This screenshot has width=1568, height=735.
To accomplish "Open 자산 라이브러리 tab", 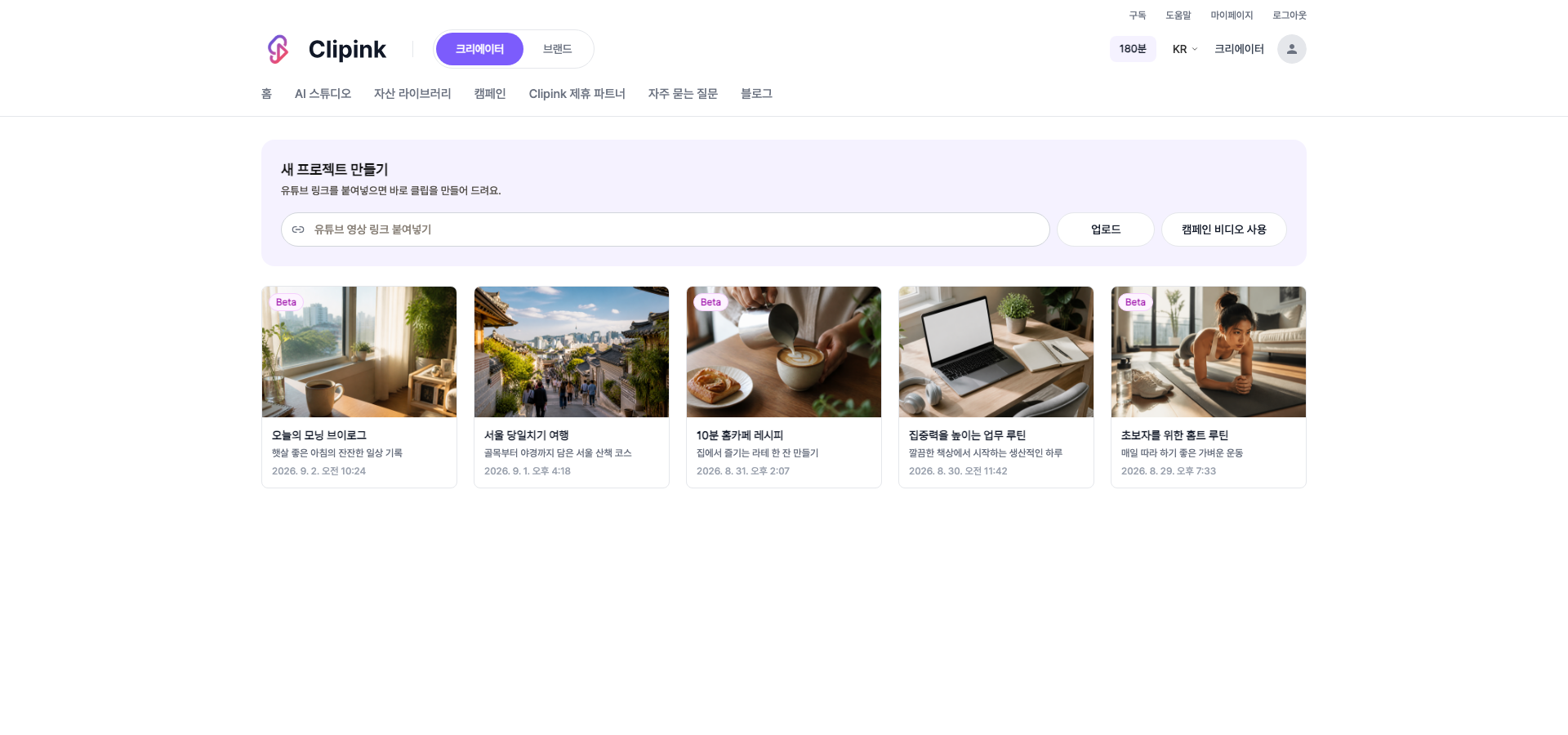I will pos(412,94).
